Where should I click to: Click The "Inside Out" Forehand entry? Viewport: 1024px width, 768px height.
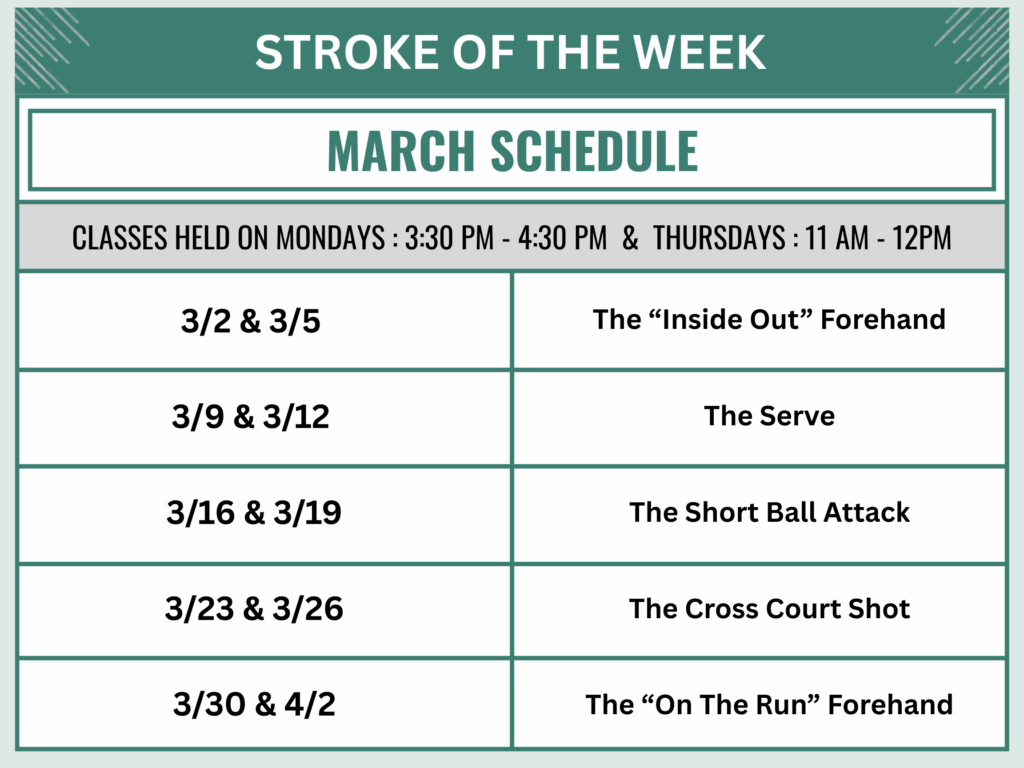768,320
